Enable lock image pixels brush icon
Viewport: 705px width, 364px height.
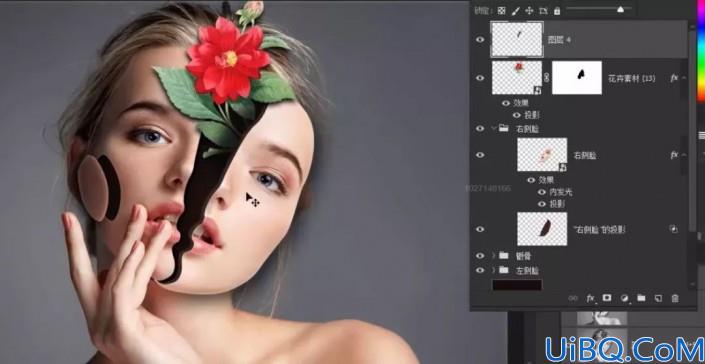tap(515, 11)
